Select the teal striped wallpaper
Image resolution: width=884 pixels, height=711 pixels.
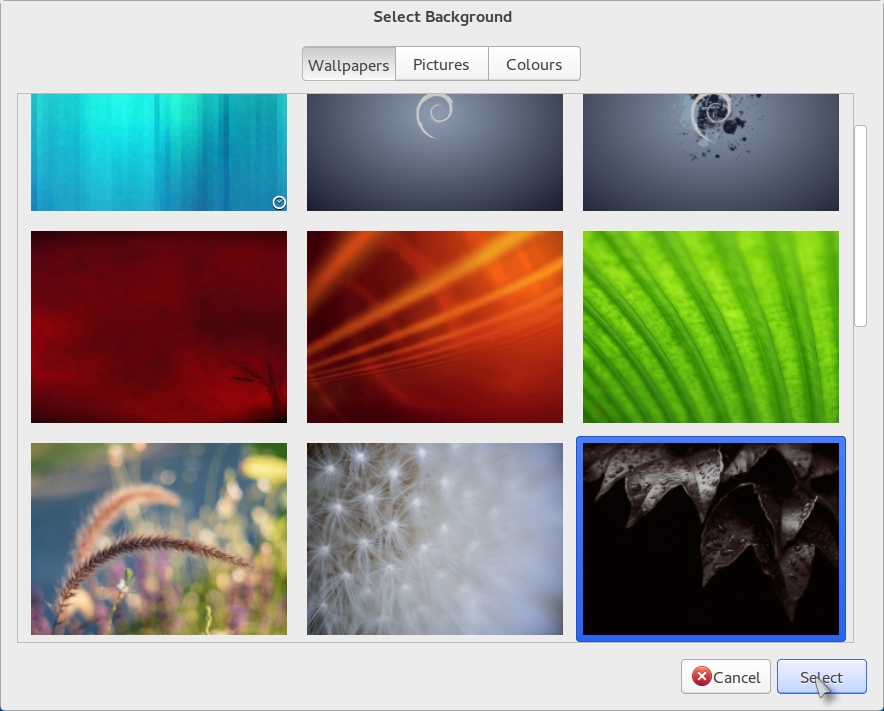(x=158, y=152)
